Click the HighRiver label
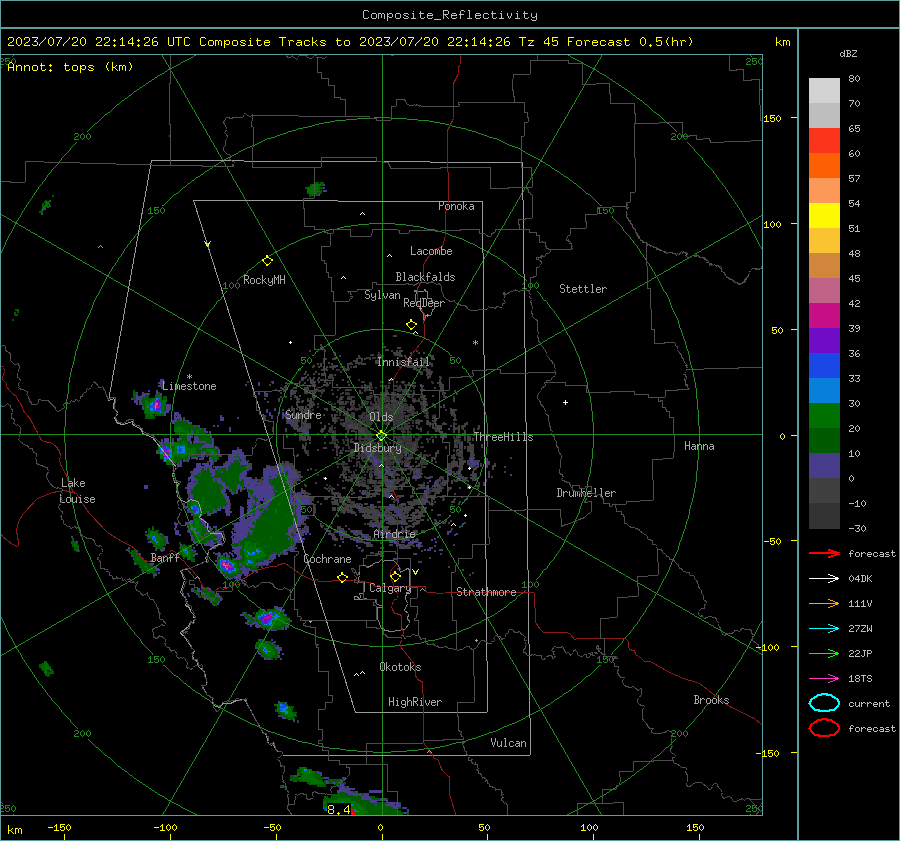The height and width of the screenshot is (841, 900). coord(415,702)
